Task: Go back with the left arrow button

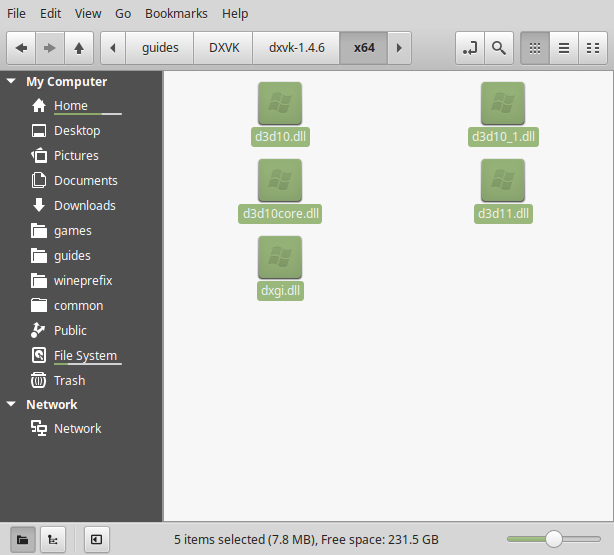Action: pos(21,48)
